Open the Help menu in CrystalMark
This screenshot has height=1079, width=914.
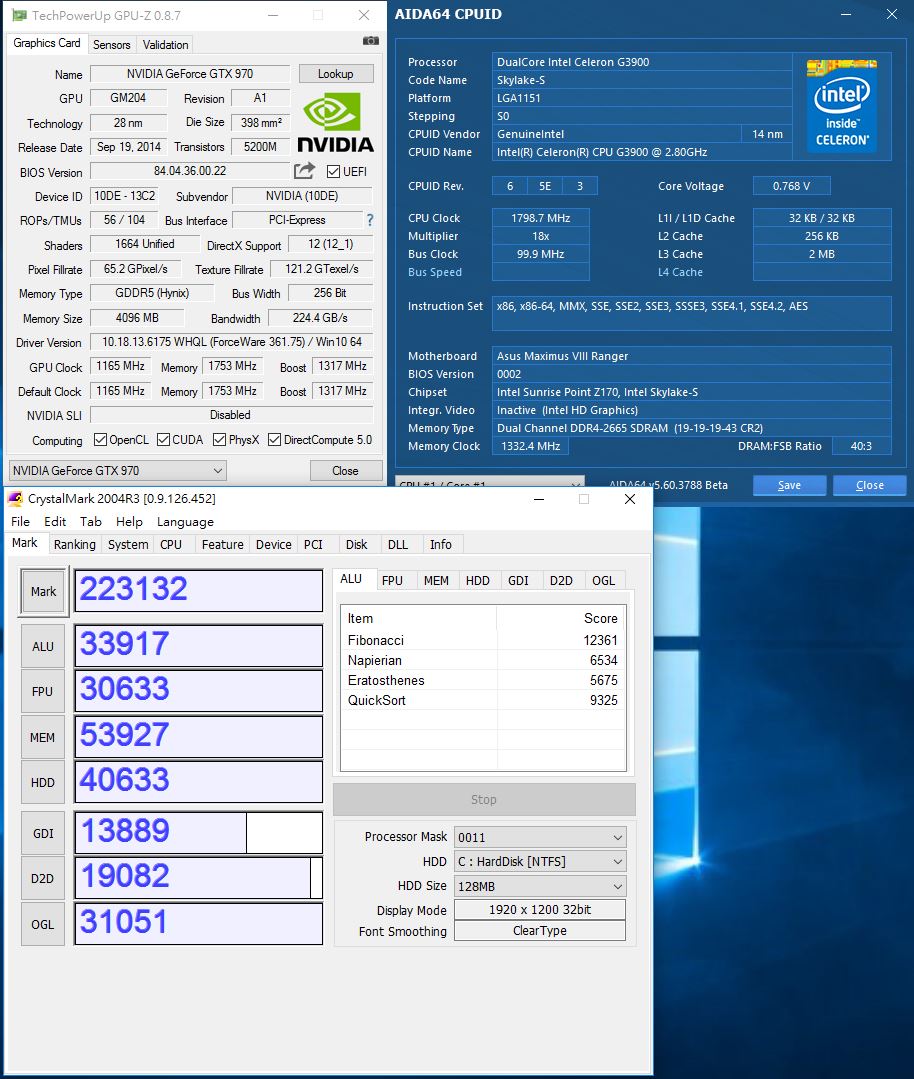click(129, 522)
